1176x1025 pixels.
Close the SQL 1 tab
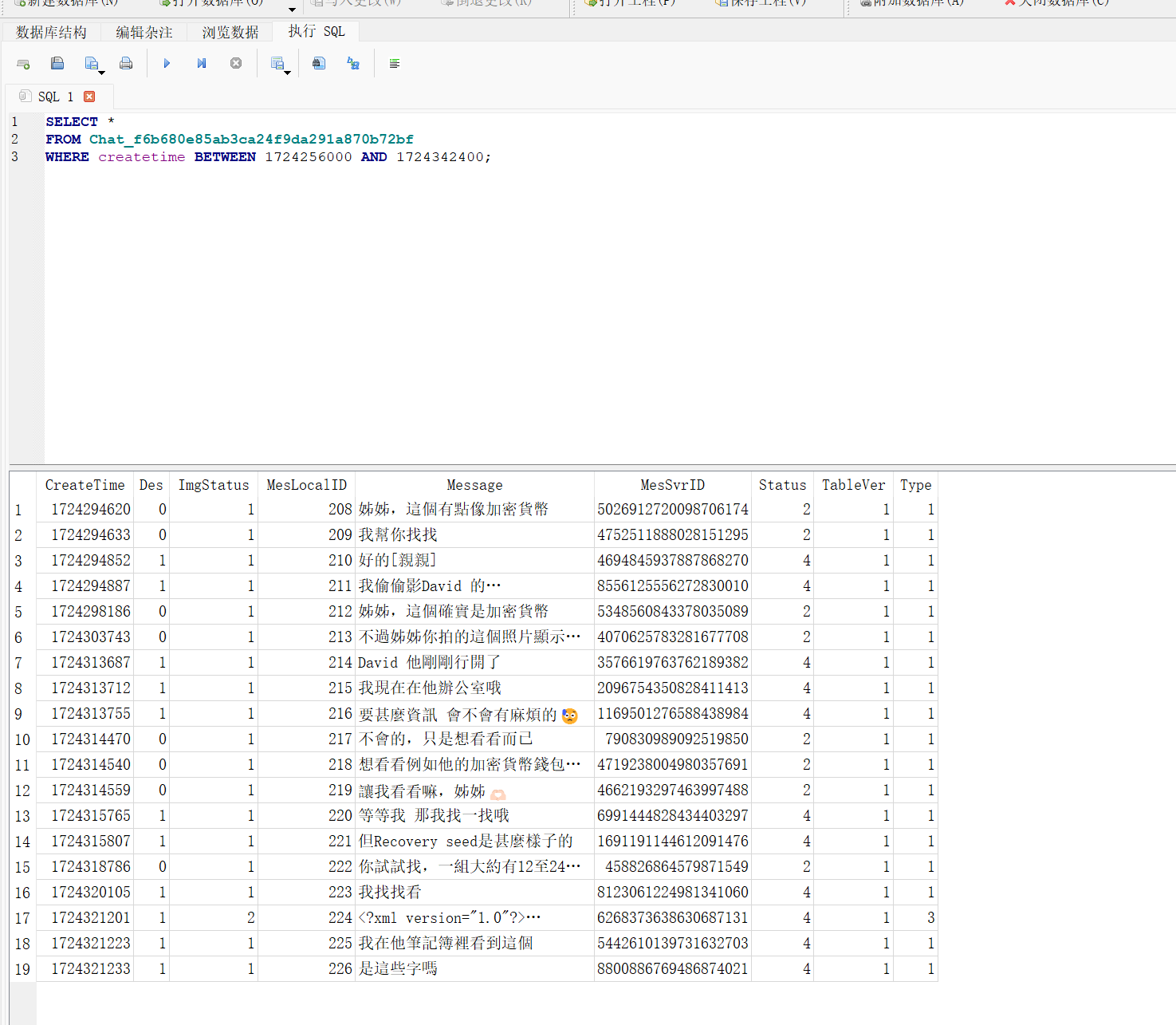[89, 97]
